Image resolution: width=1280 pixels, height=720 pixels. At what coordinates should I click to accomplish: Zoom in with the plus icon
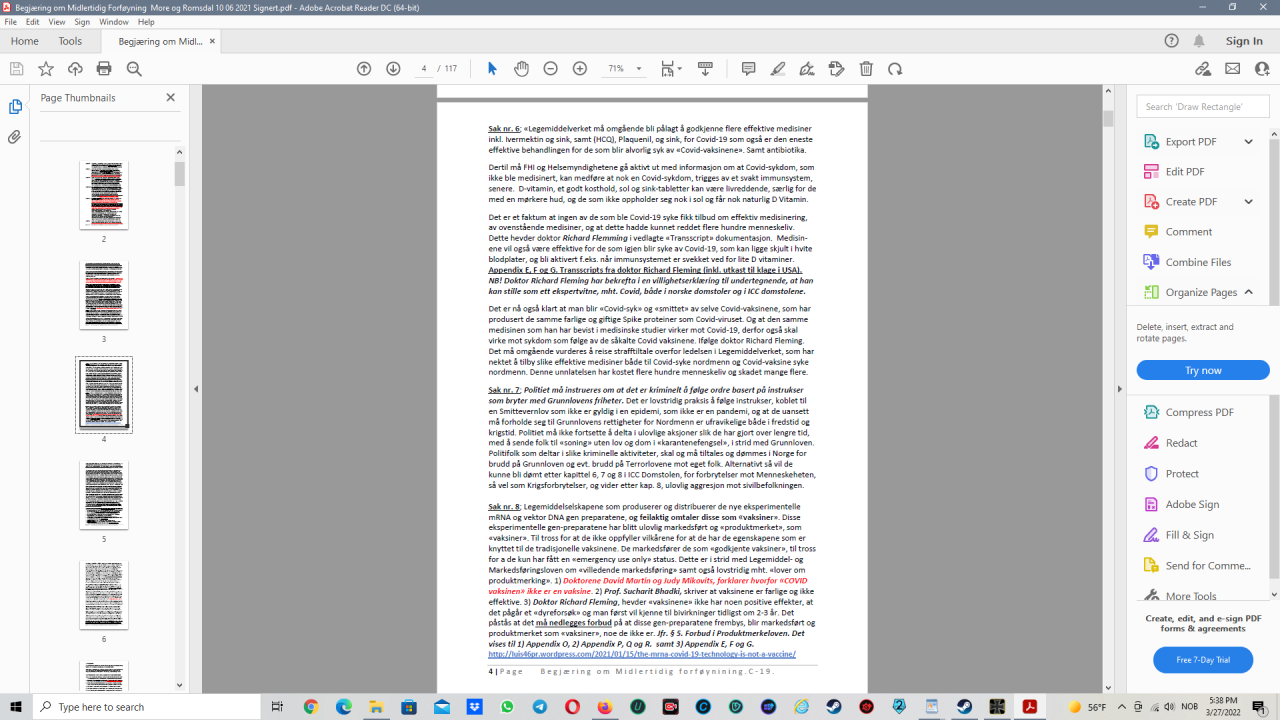click(580, 69)
